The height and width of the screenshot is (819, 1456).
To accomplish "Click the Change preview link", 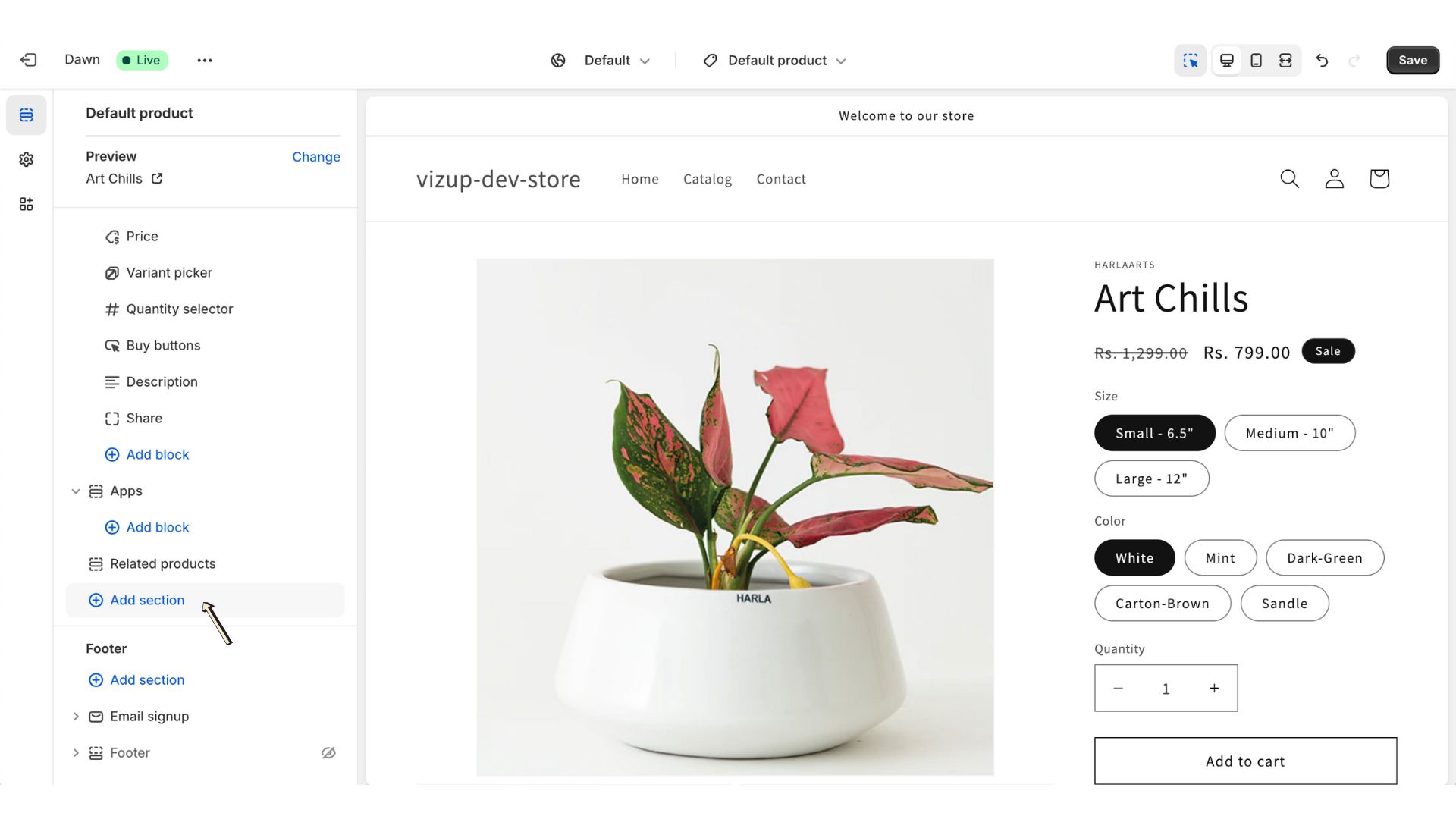I will click(315, 157).
